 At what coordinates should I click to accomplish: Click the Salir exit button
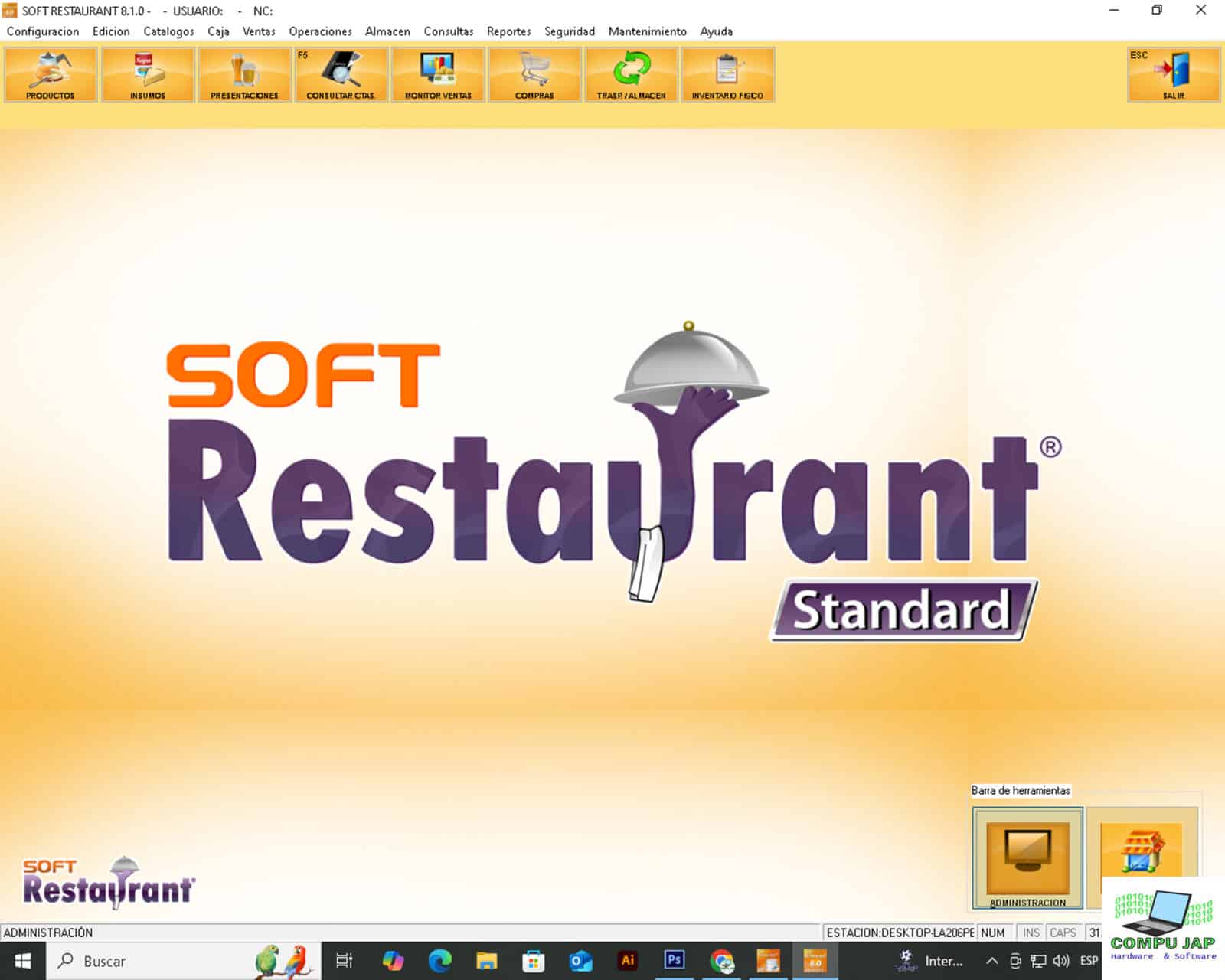click(x=1174, y=74)
